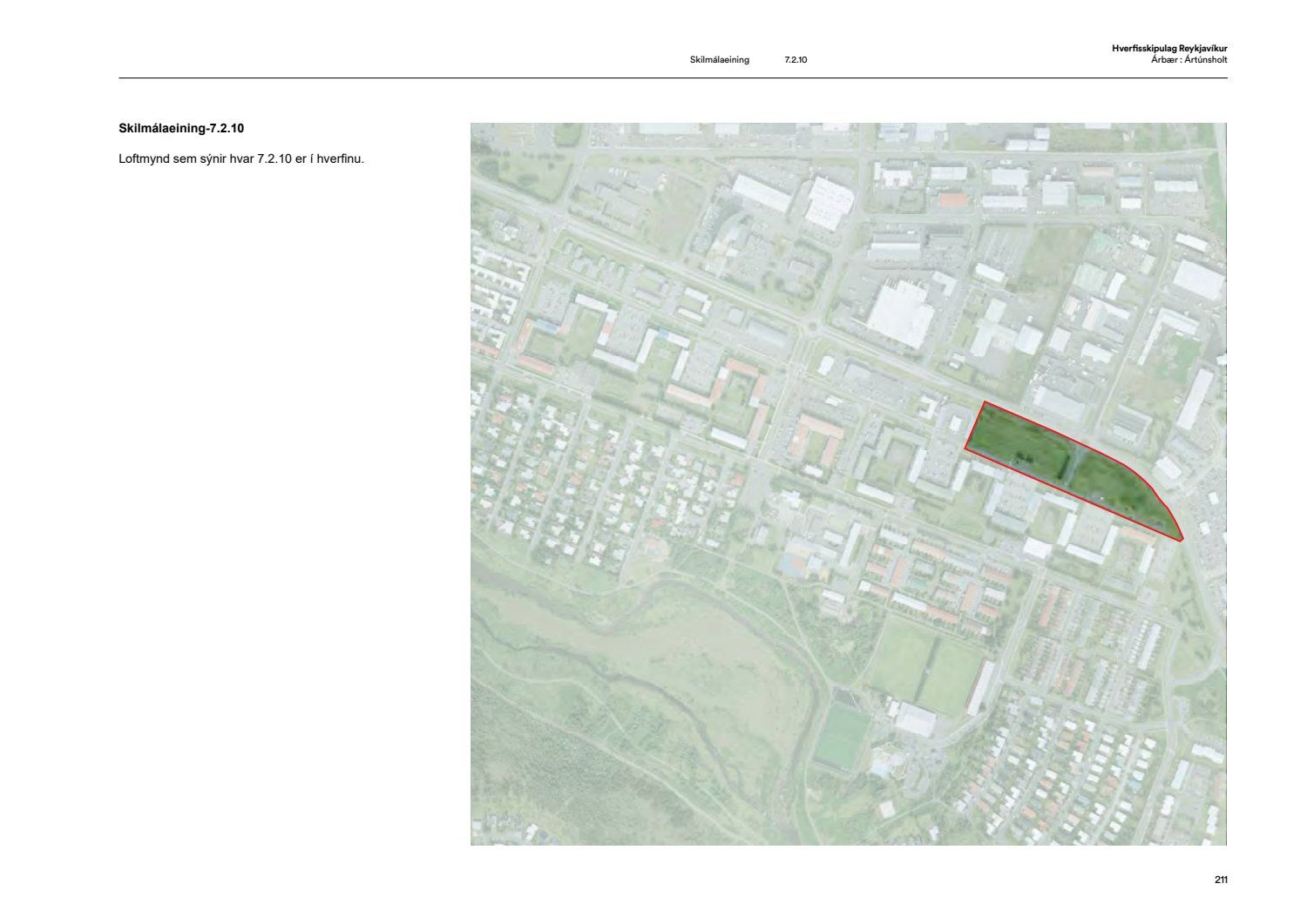Select header title Hverfisskipulag Reykjavíkur

coord(1168,50)
